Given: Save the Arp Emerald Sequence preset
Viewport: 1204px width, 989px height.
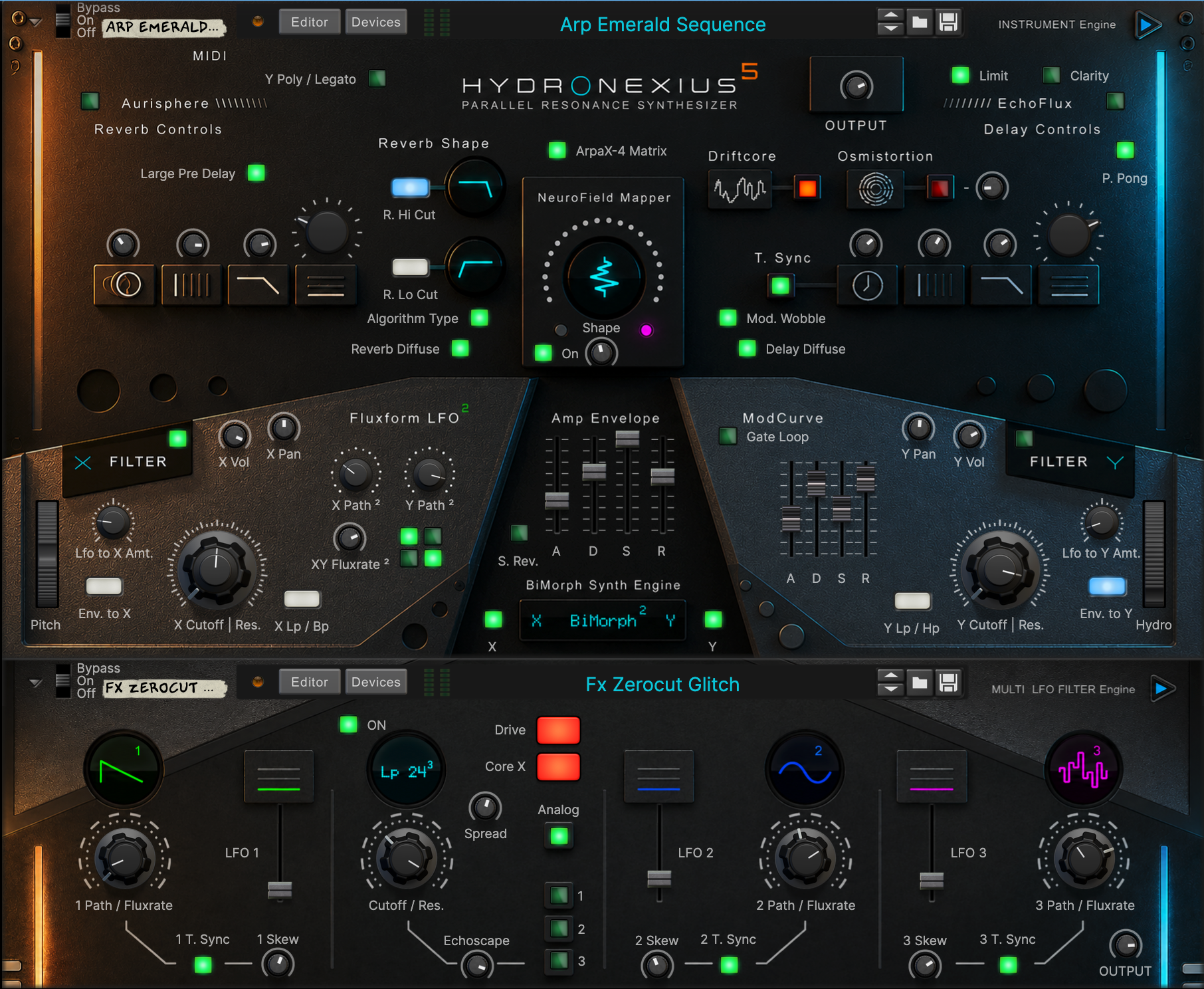Looking at the screenshot, I should (x=948, y=22).
